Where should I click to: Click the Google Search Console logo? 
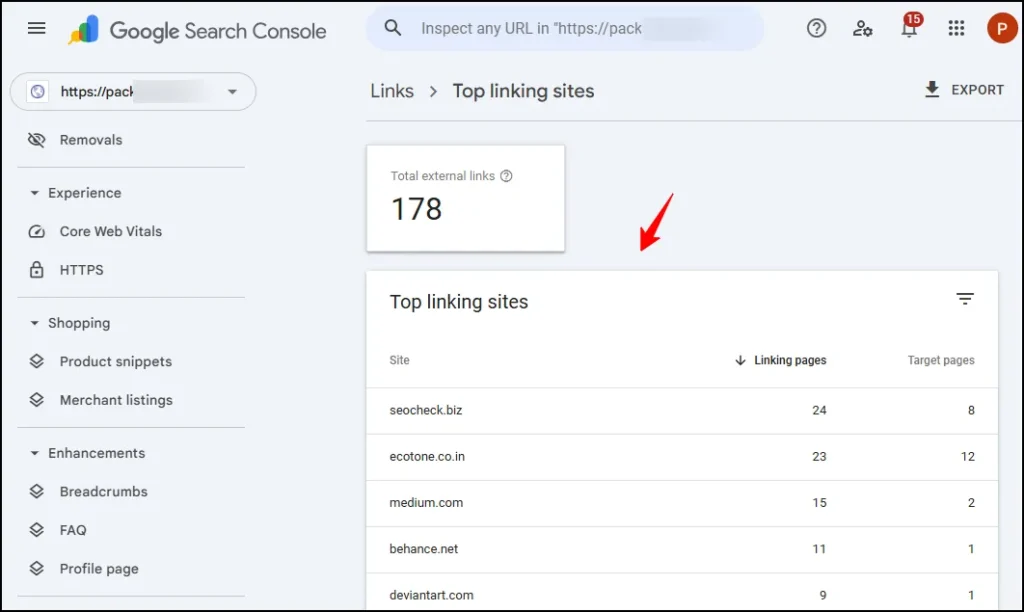[x=196, y=29]
